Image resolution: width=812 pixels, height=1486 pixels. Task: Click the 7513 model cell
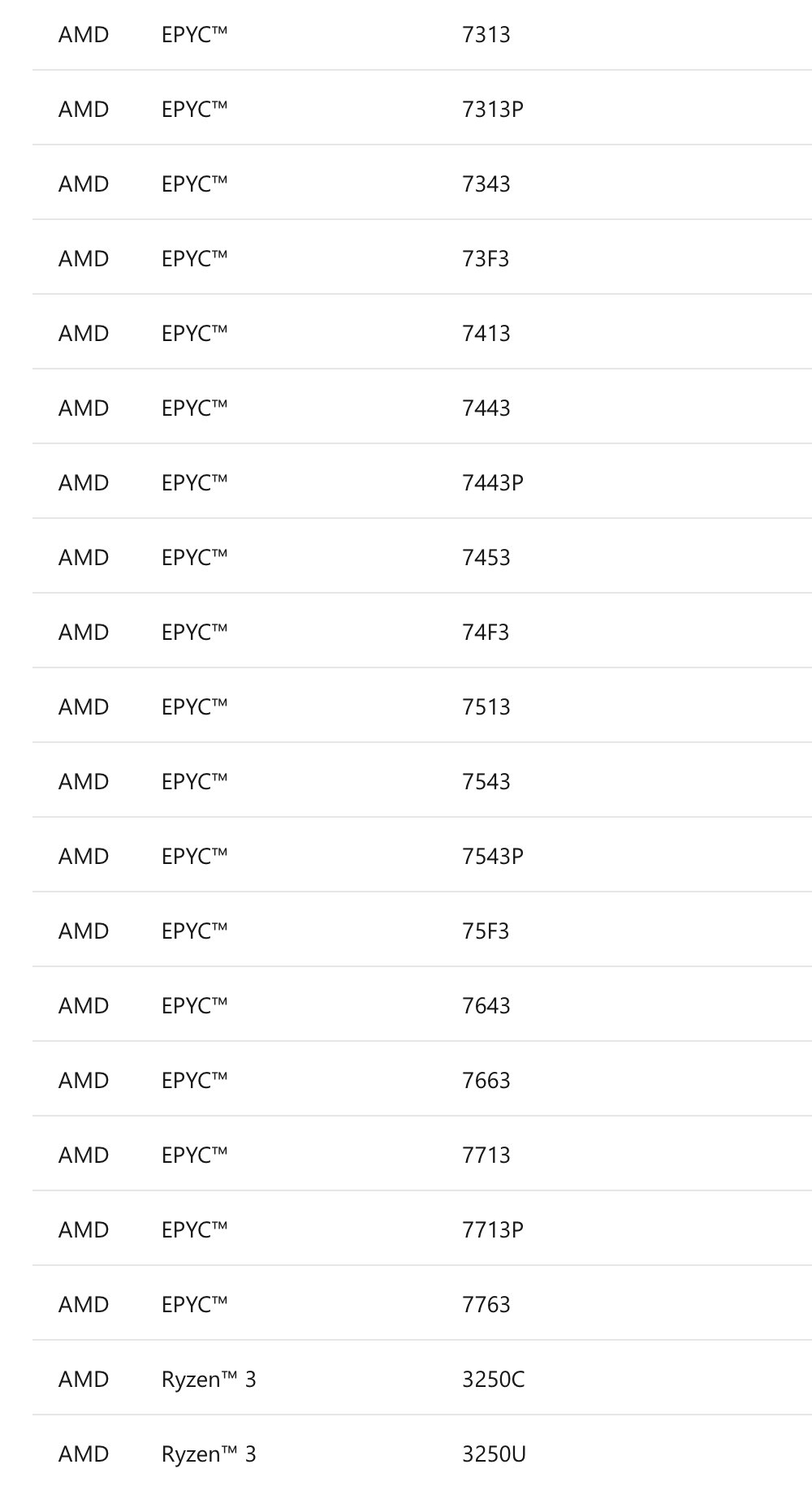tap(486, 707)
